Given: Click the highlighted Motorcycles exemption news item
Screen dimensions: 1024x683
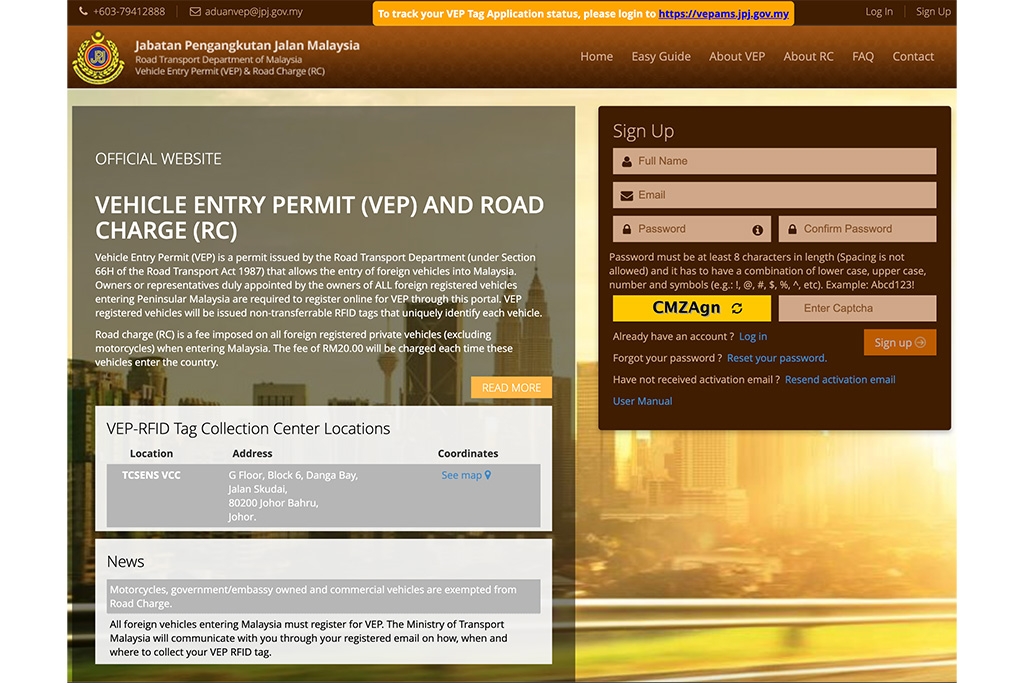Looking at the screenshot, I should (323, 596).
